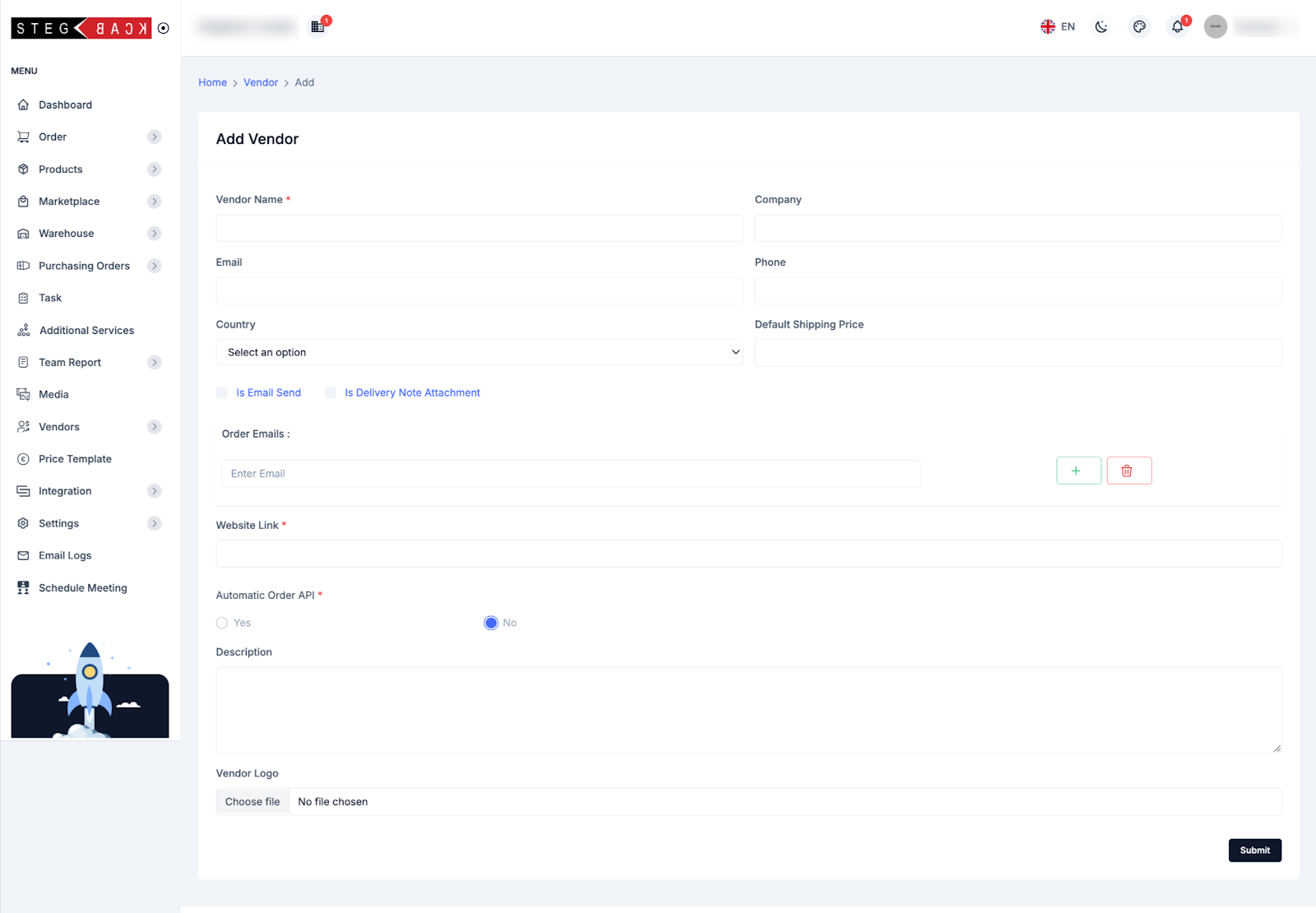This screenshot has height=913, width=1316.
Task: Click the user avatar in the header
Action: point(1215,26)
